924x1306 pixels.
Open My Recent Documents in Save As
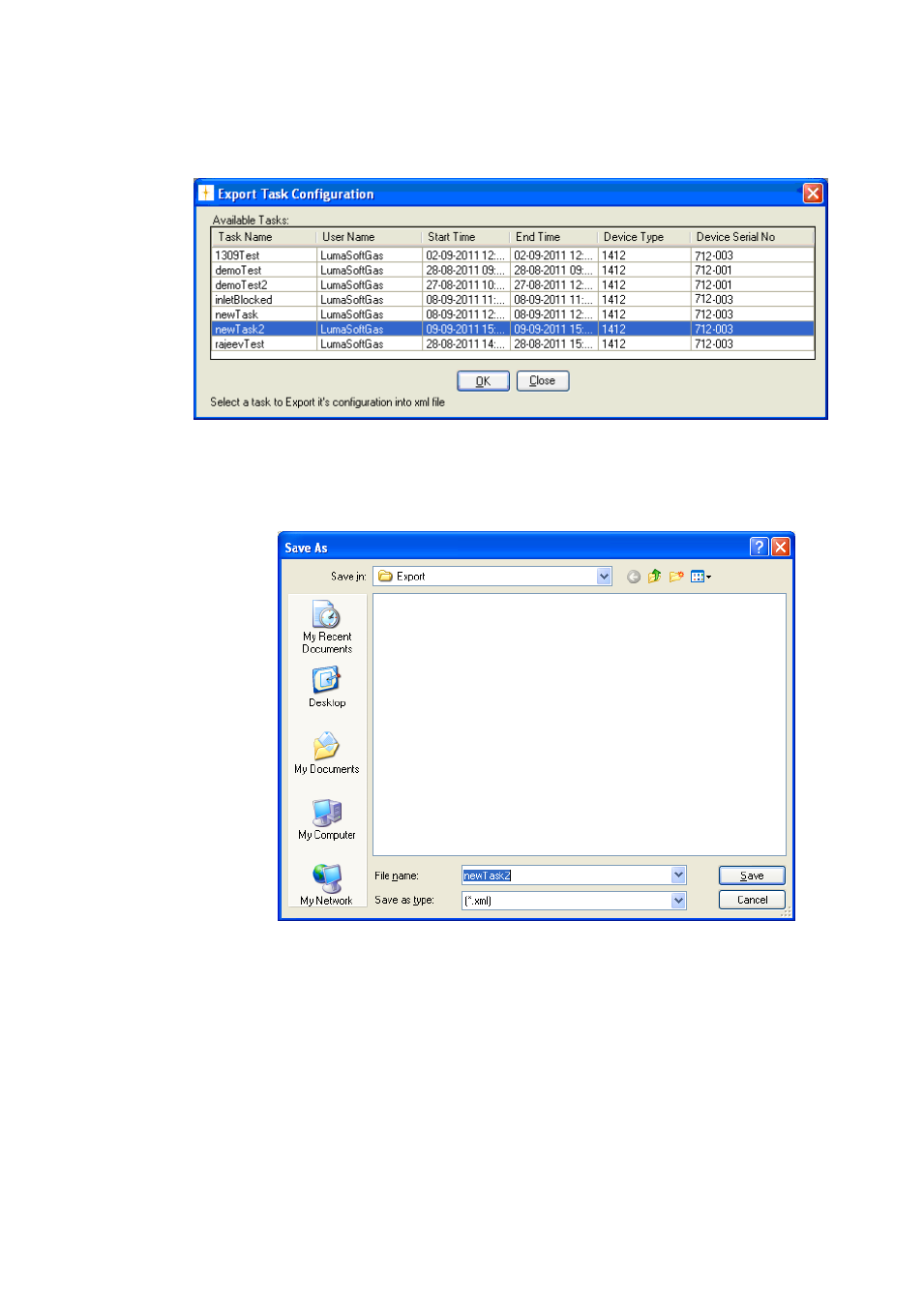[x=327, y=627]
